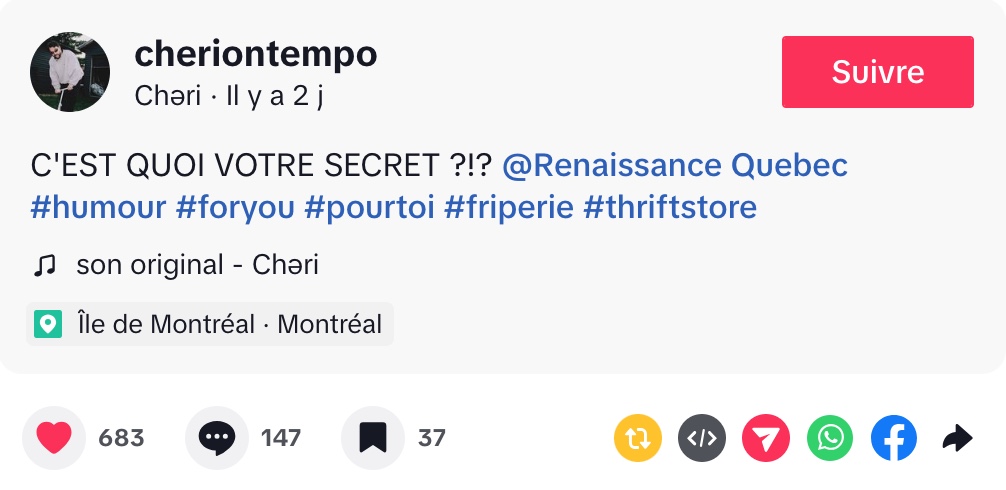Open the #pourtoi hashtag
1006x490 pixels.
pyautogui.click(x=369, y=208)
